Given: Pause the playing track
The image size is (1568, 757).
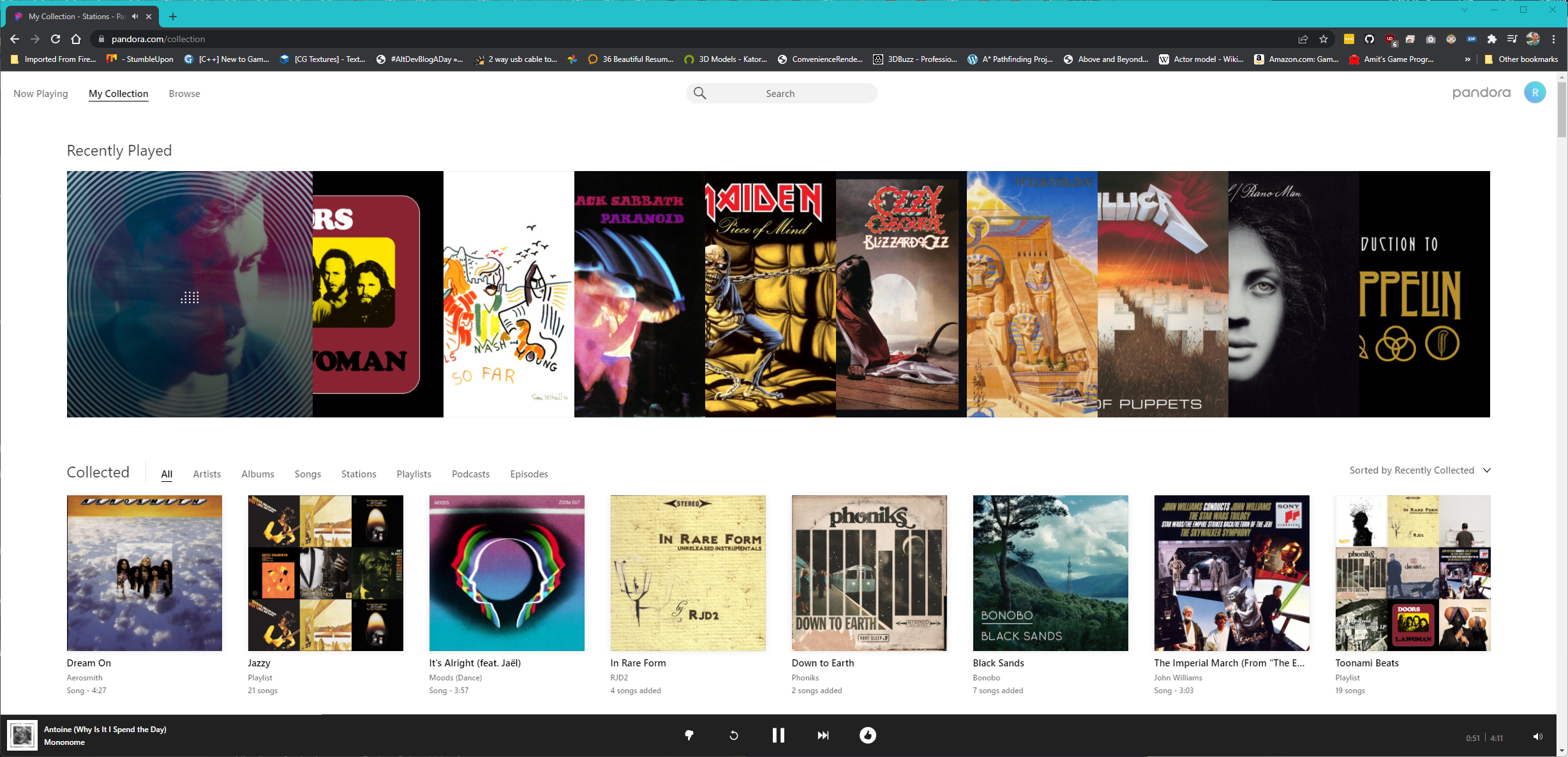Looking at the screenshot, I should tap(778, 735).
